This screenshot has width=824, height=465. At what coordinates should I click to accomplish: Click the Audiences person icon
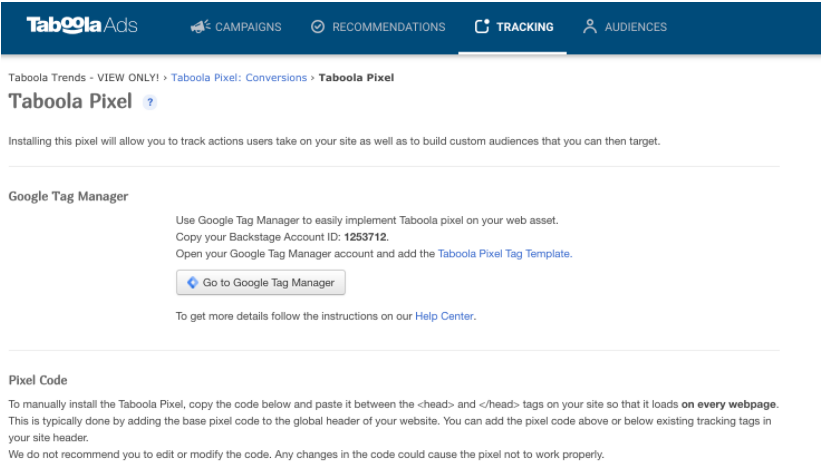coord(590,26)
